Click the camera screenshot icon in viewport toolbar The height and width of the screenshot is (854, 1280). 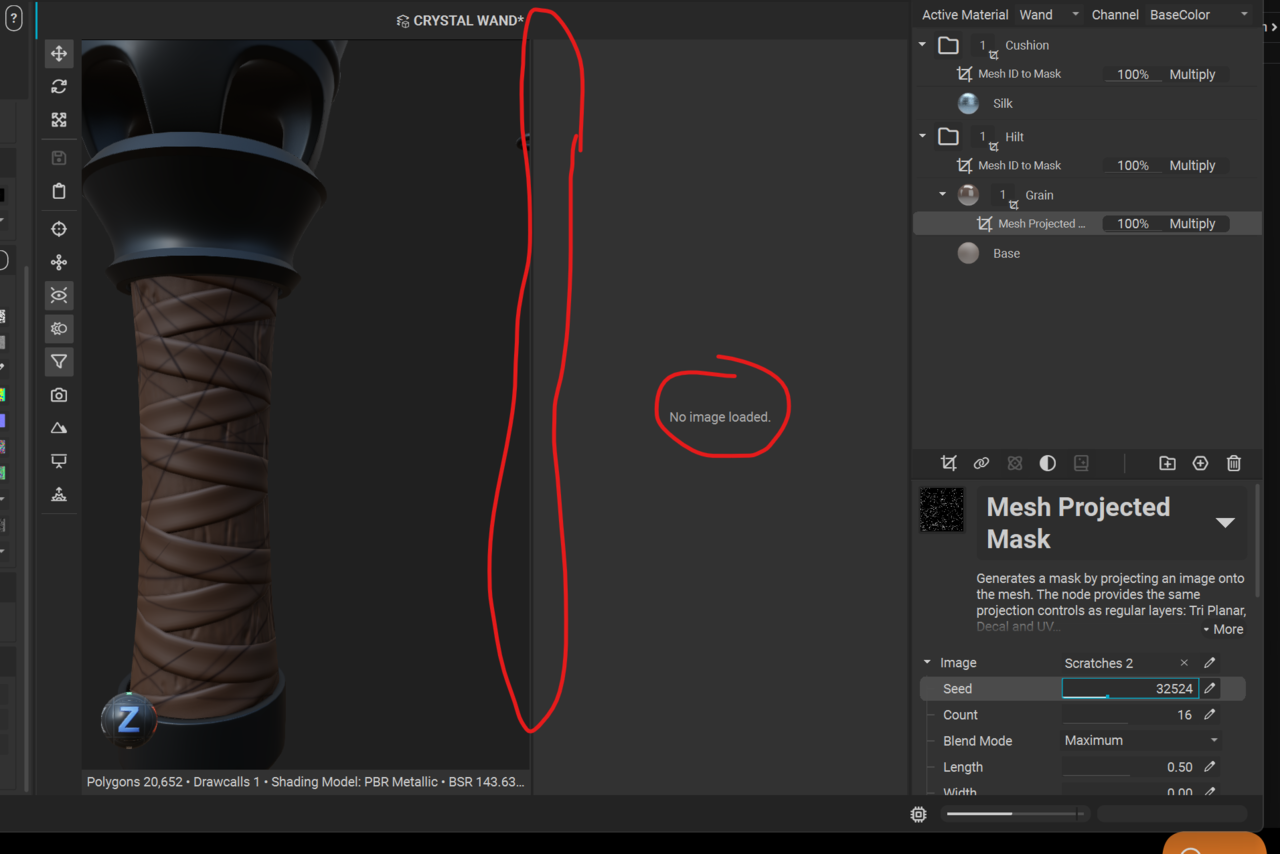click(59, 395)
